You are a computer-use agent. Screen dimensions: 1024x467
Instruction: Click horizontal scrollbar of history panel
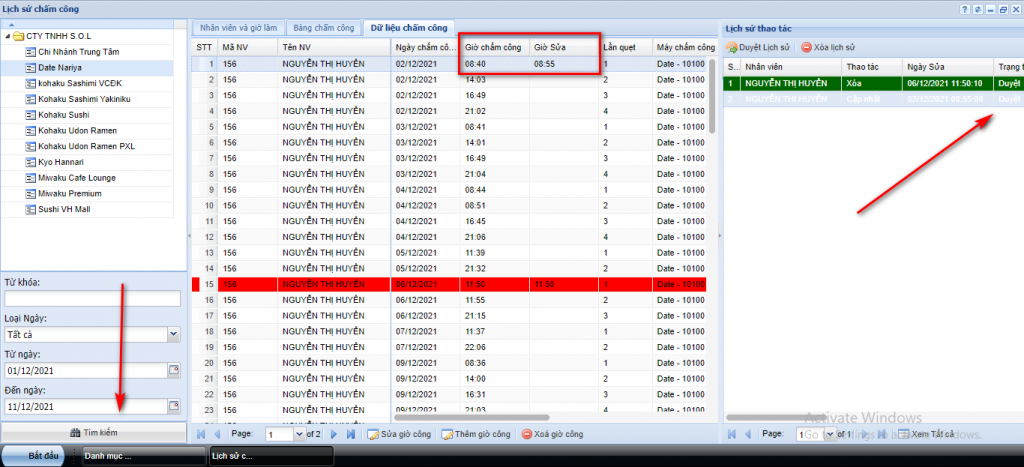pyautogui.click(x=777, y=417)
